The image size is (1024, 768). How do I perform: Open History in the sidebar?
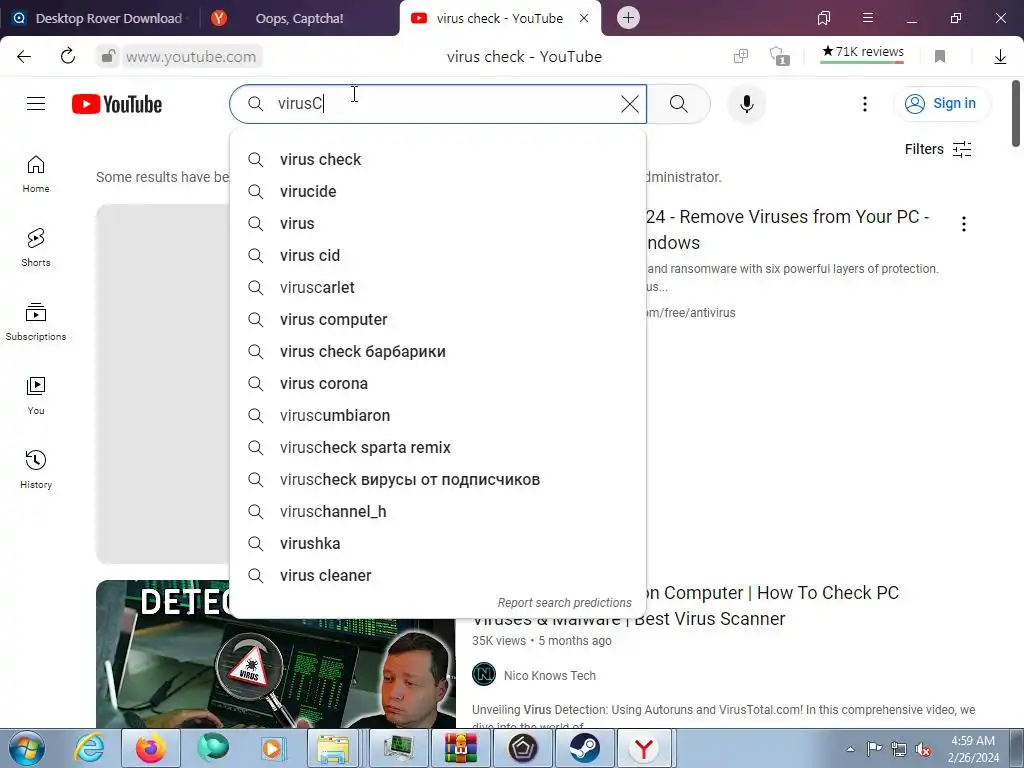point(36,470)
